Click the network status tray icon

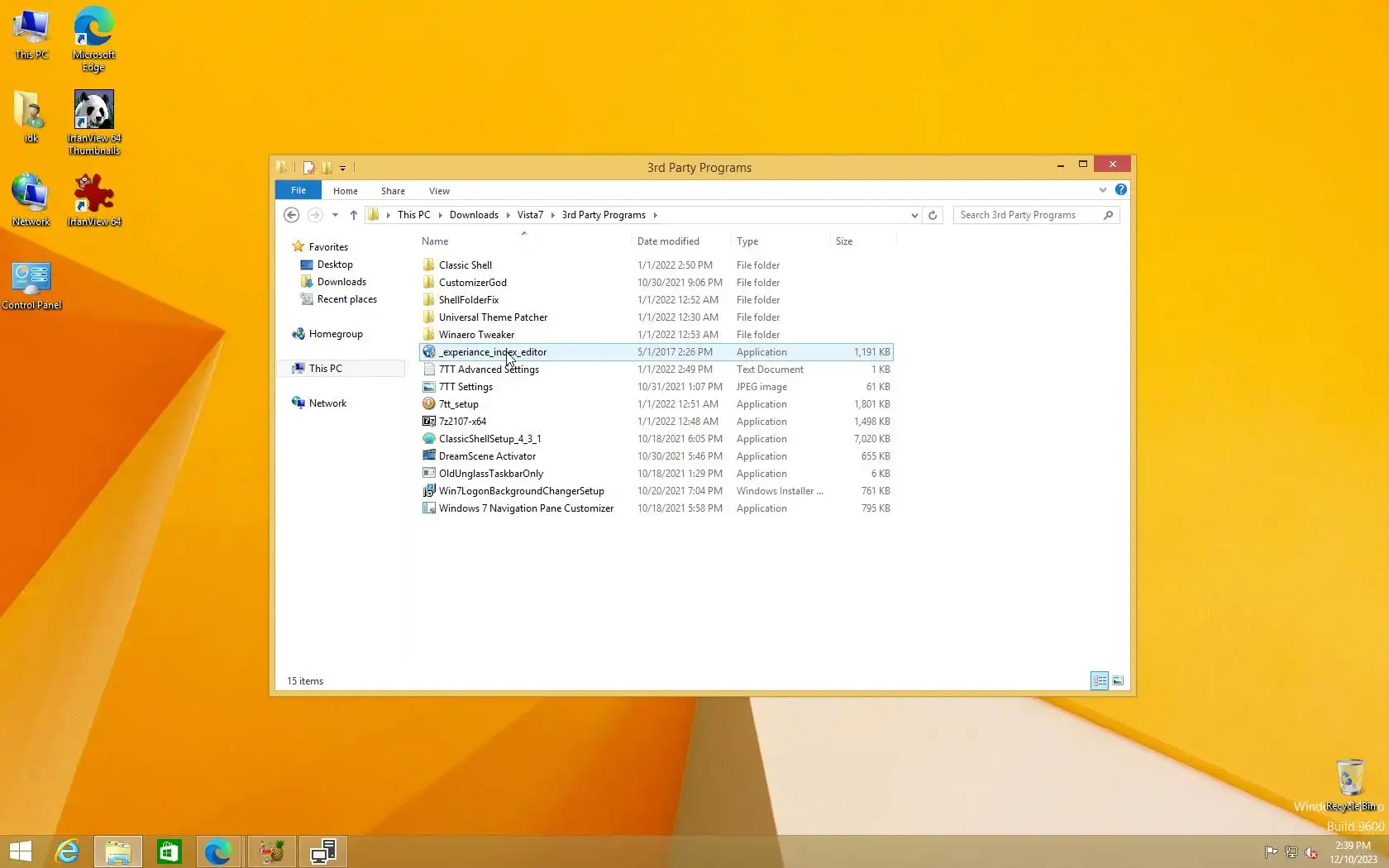pos(1291,852)
